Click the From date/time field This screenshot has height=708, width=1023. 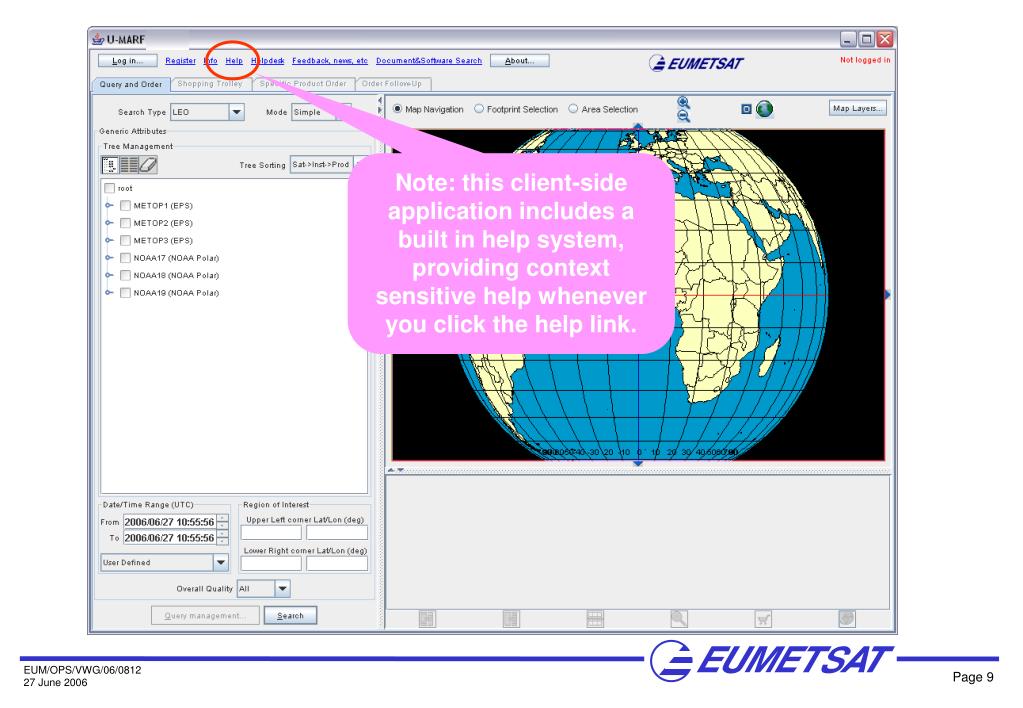point(170,522)
